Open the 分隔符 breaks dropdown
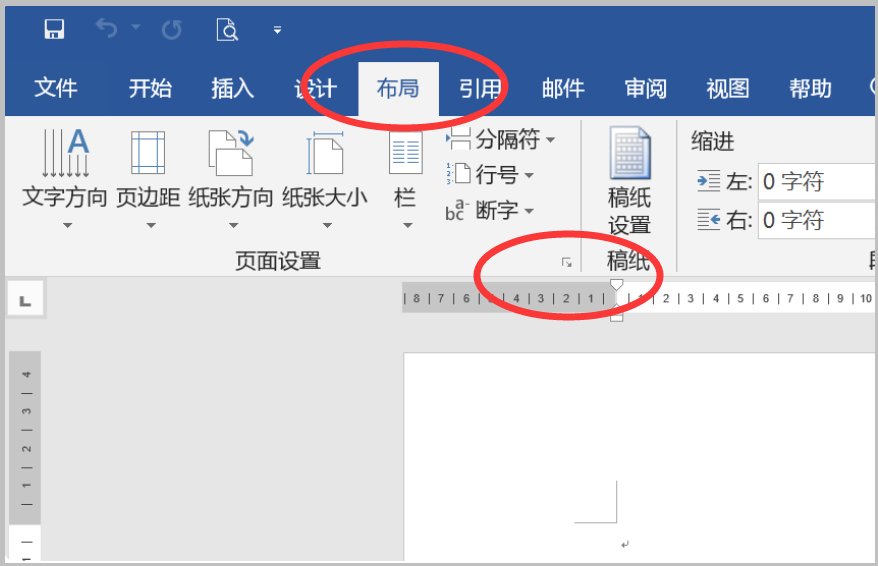 (550, 139)
